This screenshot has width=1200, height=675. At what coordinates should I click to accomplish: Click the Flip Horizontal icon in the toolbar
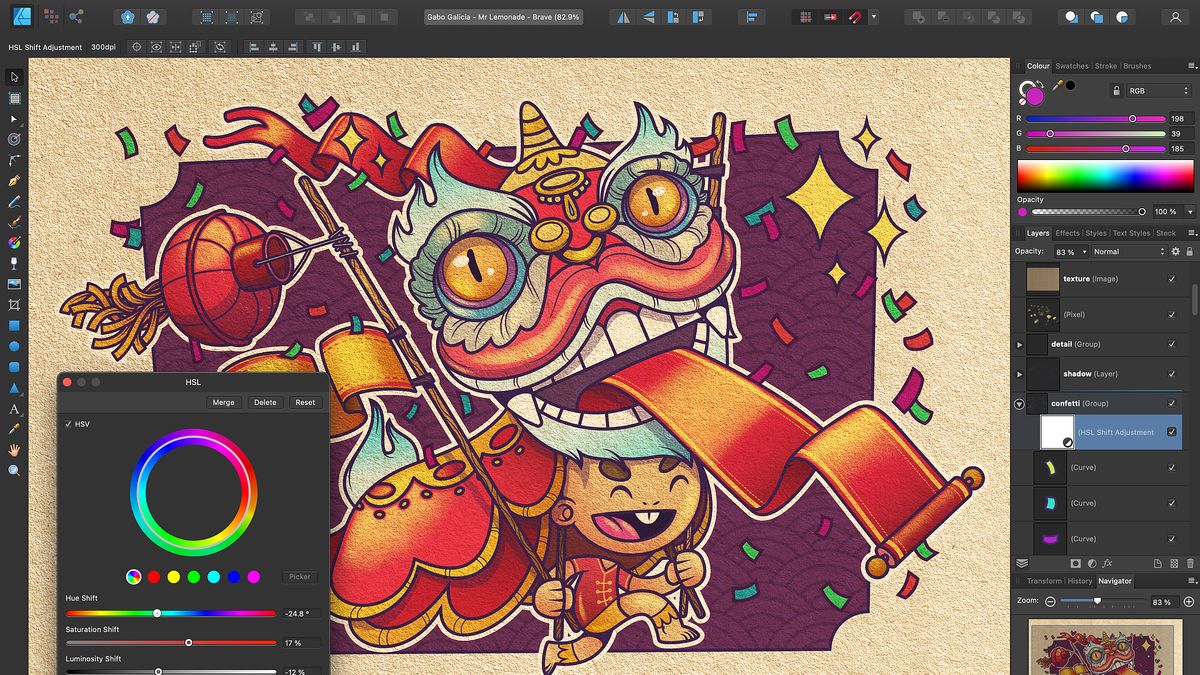624,16
